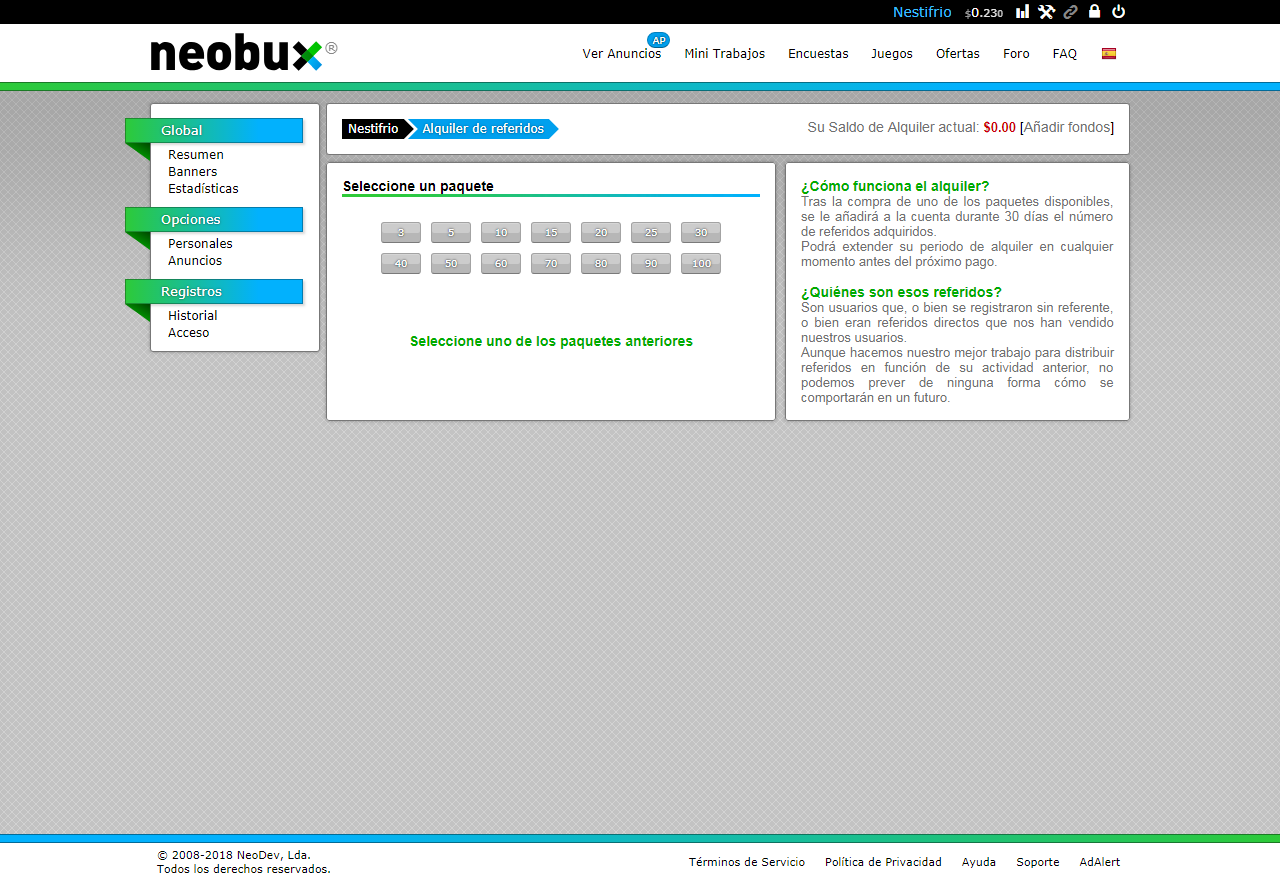Click Soporte in the footer
The image size is (1280, 882).
coord(1038,862)
